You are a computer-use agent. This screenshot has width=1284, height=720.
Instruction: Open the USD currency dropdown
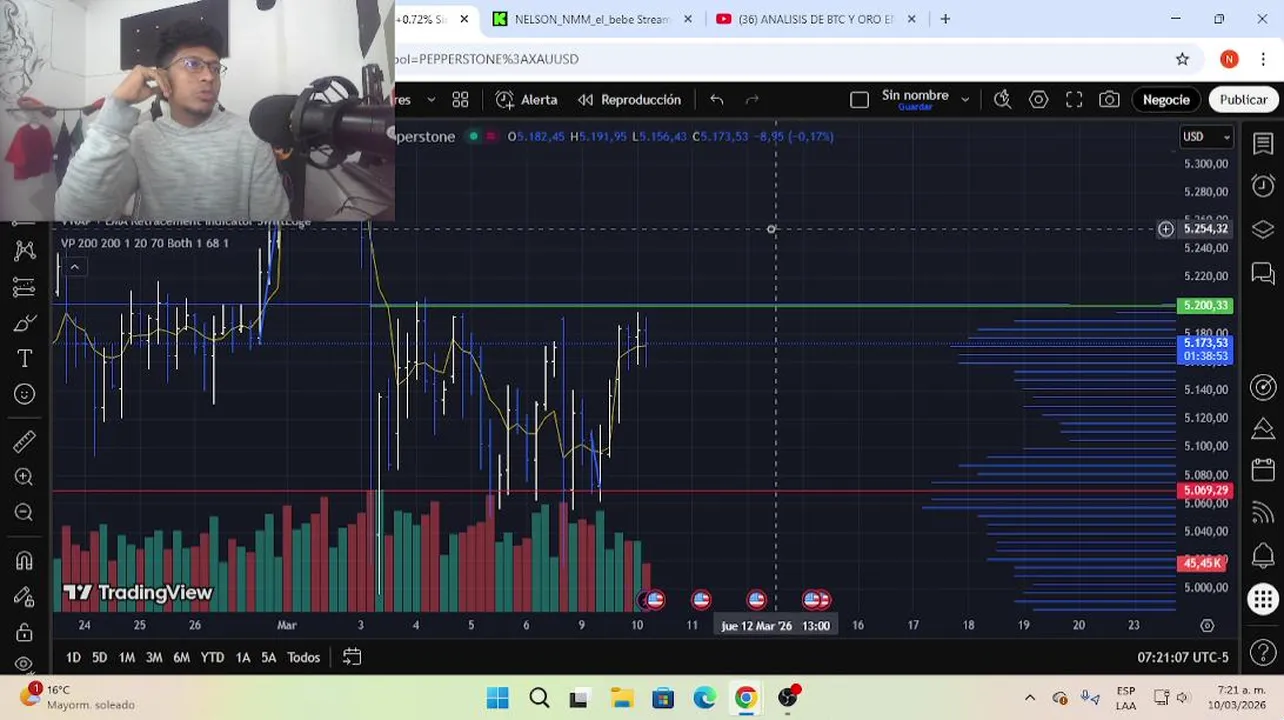(x=1206, y=137)
